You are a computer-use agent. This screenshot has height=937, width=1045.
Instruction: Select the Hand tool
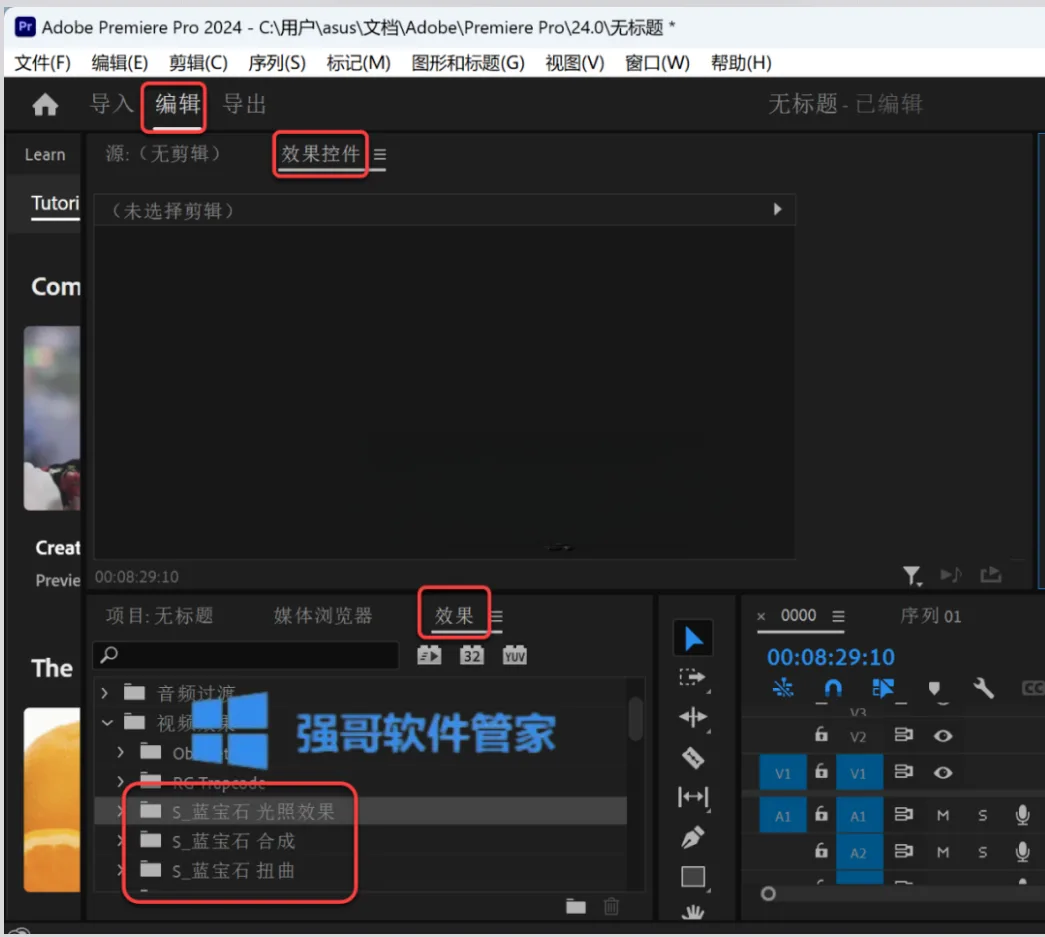click(693, 912)
